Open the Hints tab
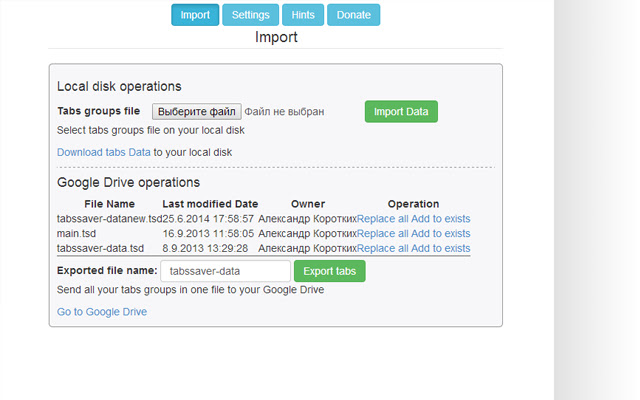This screenshot has height=400, width=640. point(303,15)
